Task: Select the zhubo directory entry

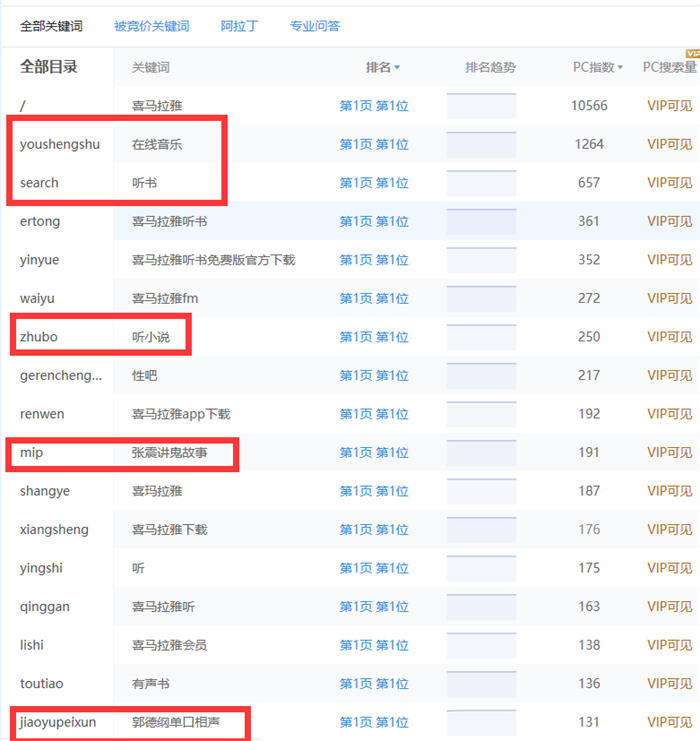Action: tap(39, 337)
